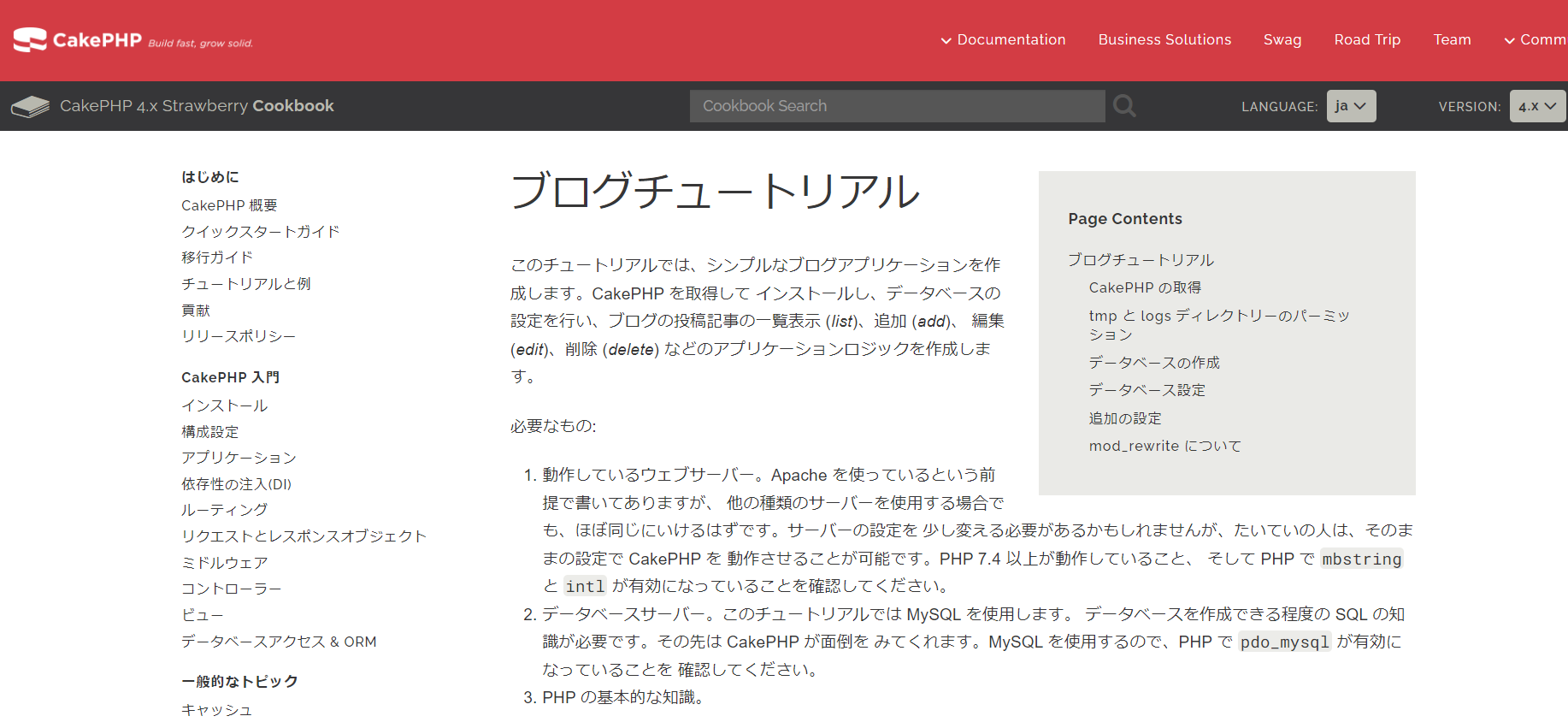Open the Swag menu item
This screenshot has width=1568, height=728.
tap(1282, 40)
